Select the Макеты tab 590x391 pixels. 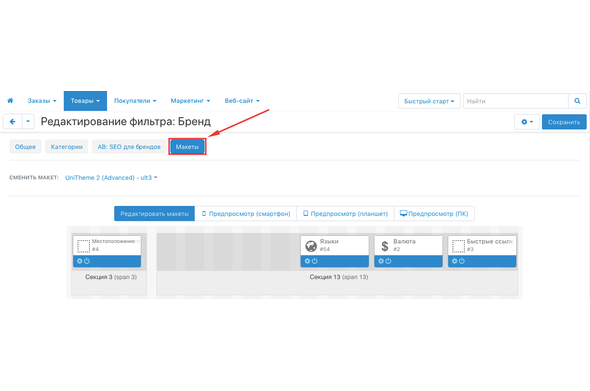[187, 147]
